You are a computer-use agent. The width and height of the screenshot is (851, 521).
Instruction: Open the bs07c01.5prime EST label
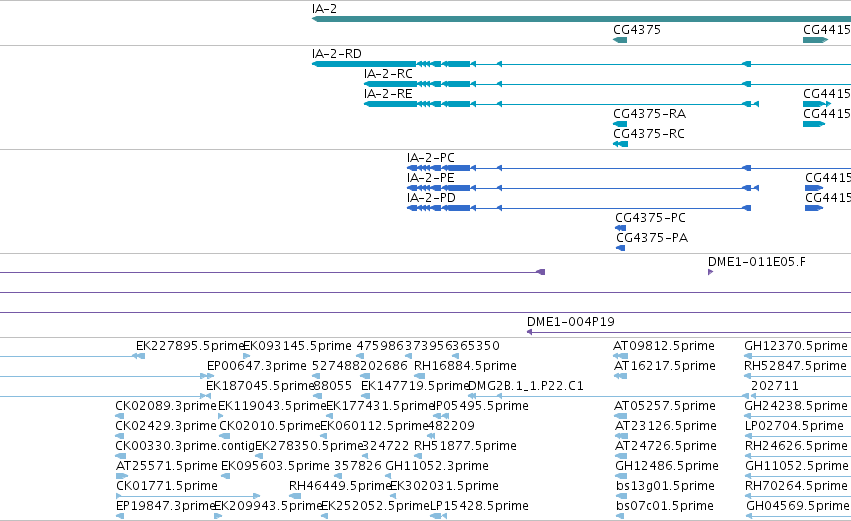(x=664, y=506)
